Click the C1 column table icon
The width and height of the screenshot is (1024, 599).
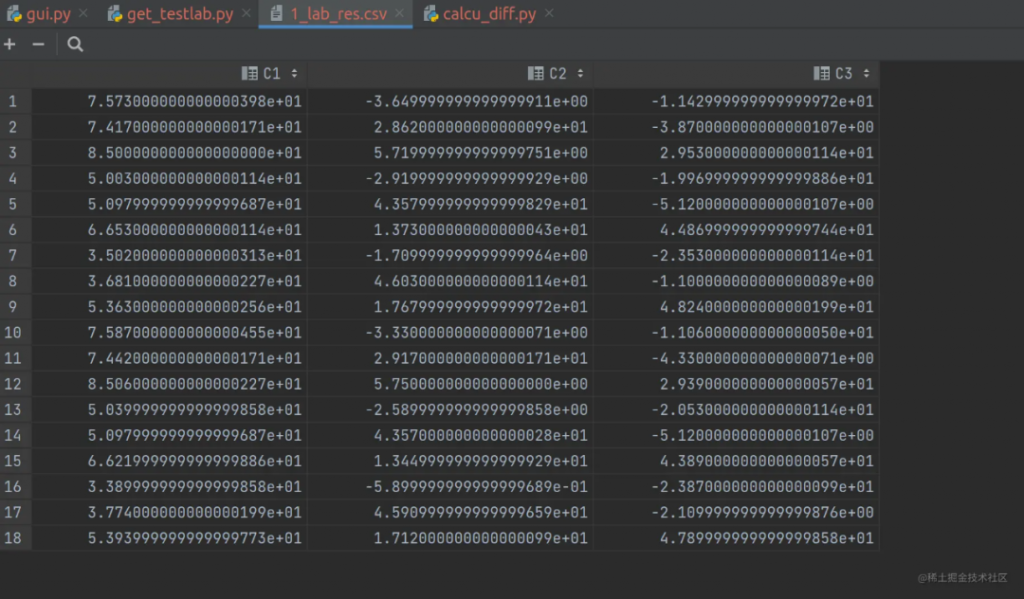tap(249, 73)
